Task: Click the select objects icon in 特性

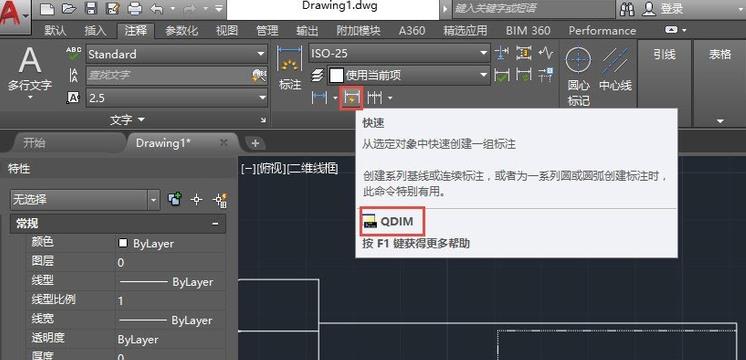Action: click(x=196, y=200)
